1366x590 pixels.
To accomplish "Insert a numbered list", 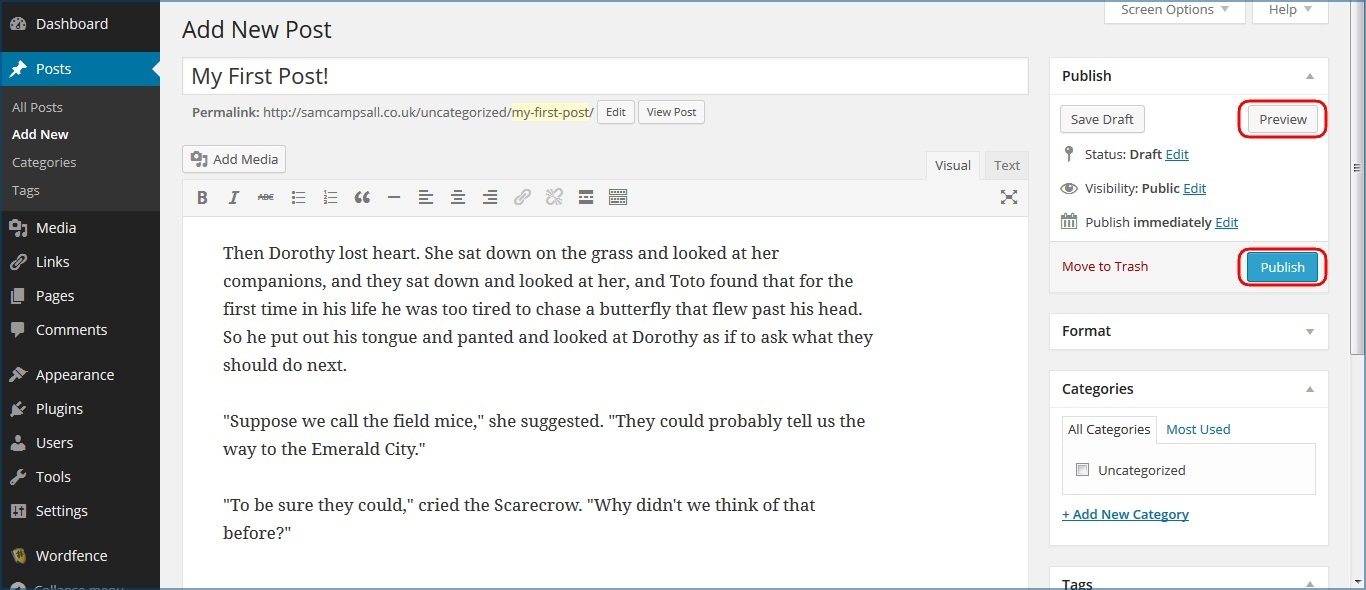I will tap(330, 198).
